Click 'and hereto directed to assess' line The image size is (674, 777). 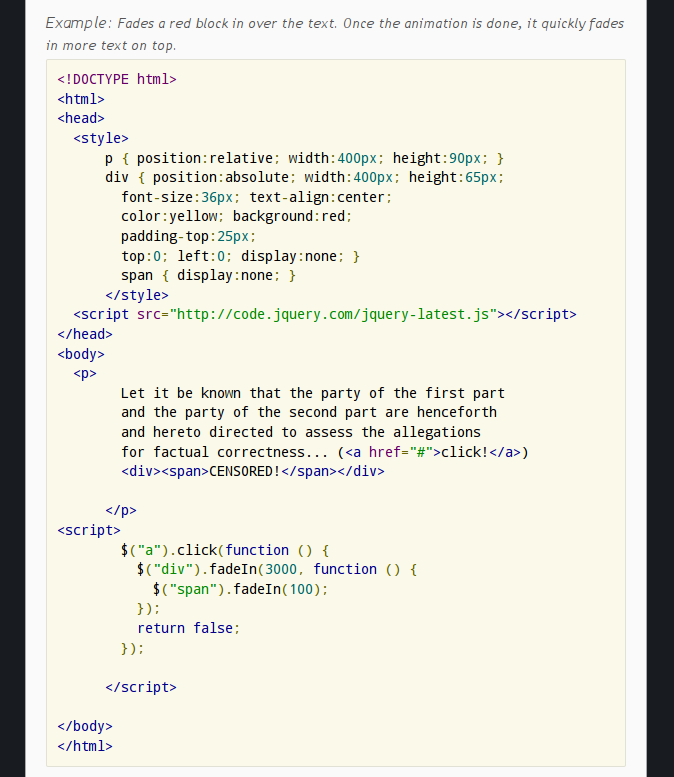pyautogui.click(x=301, y=432)
